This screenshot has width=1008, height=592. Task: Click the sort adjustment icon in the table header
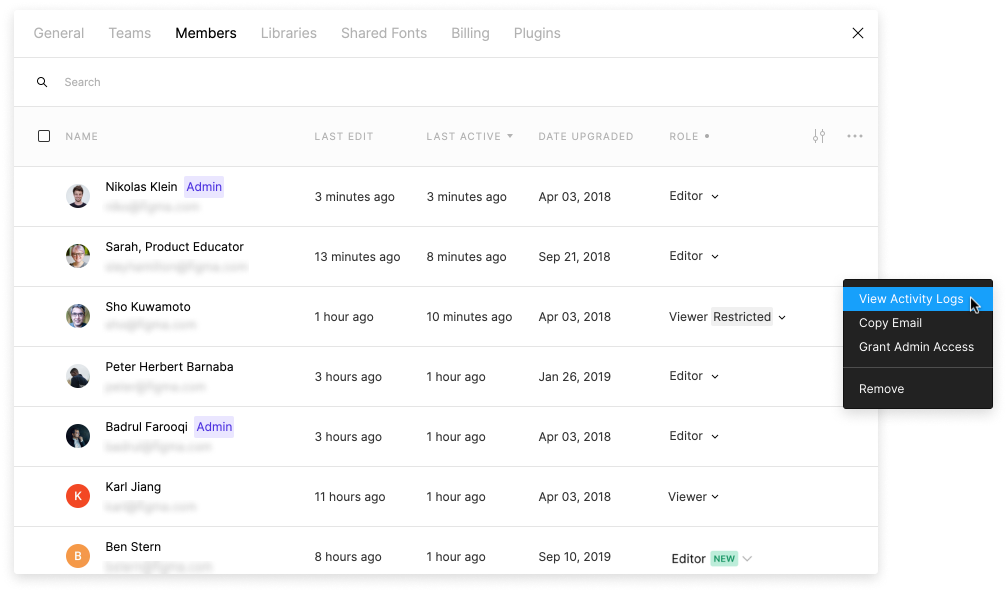pos(819,136)
